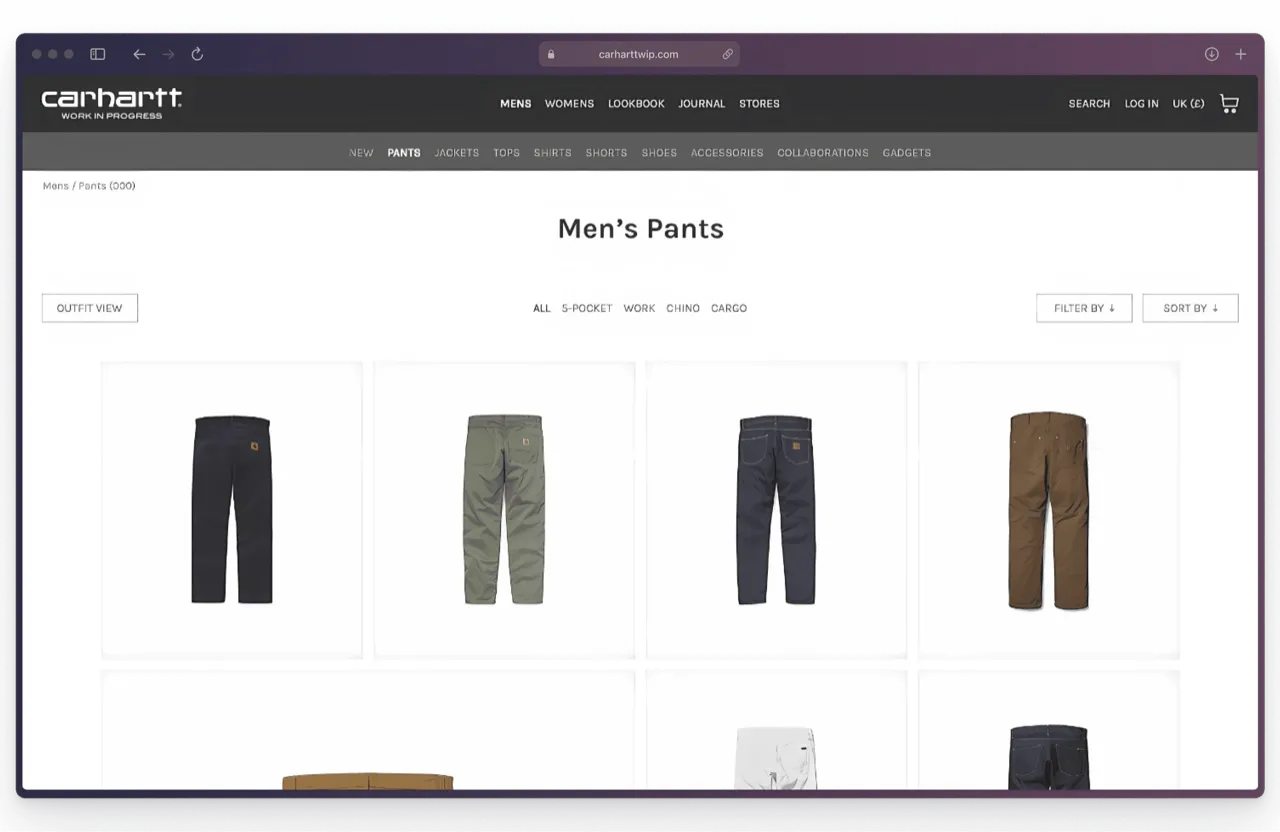The height and width of the screenshot is (832, 1280).
Task: Open the FILTER BY dropdown
Action: 1083,308
